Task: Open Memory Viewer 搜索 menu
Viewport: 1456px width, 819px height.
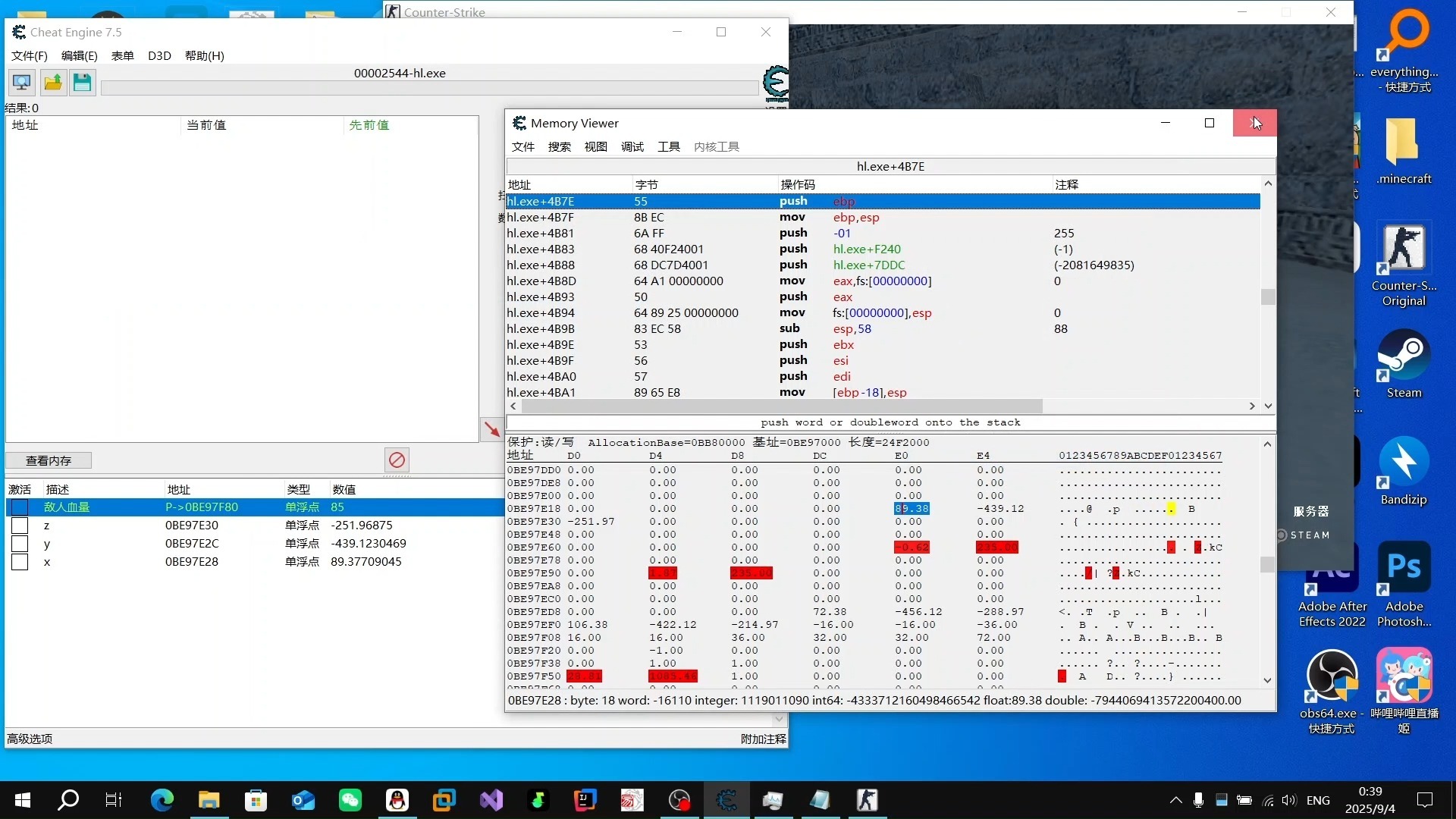Action: point(560,146)
